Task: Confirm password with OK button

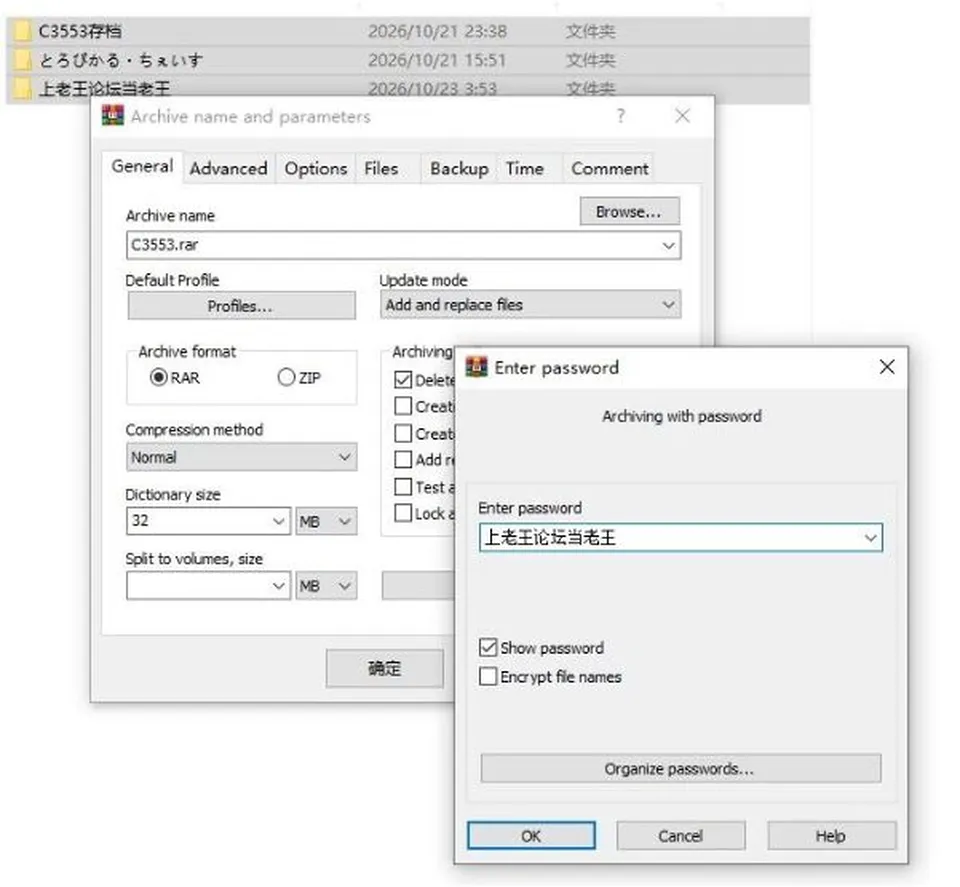Action: click(531, 836)
